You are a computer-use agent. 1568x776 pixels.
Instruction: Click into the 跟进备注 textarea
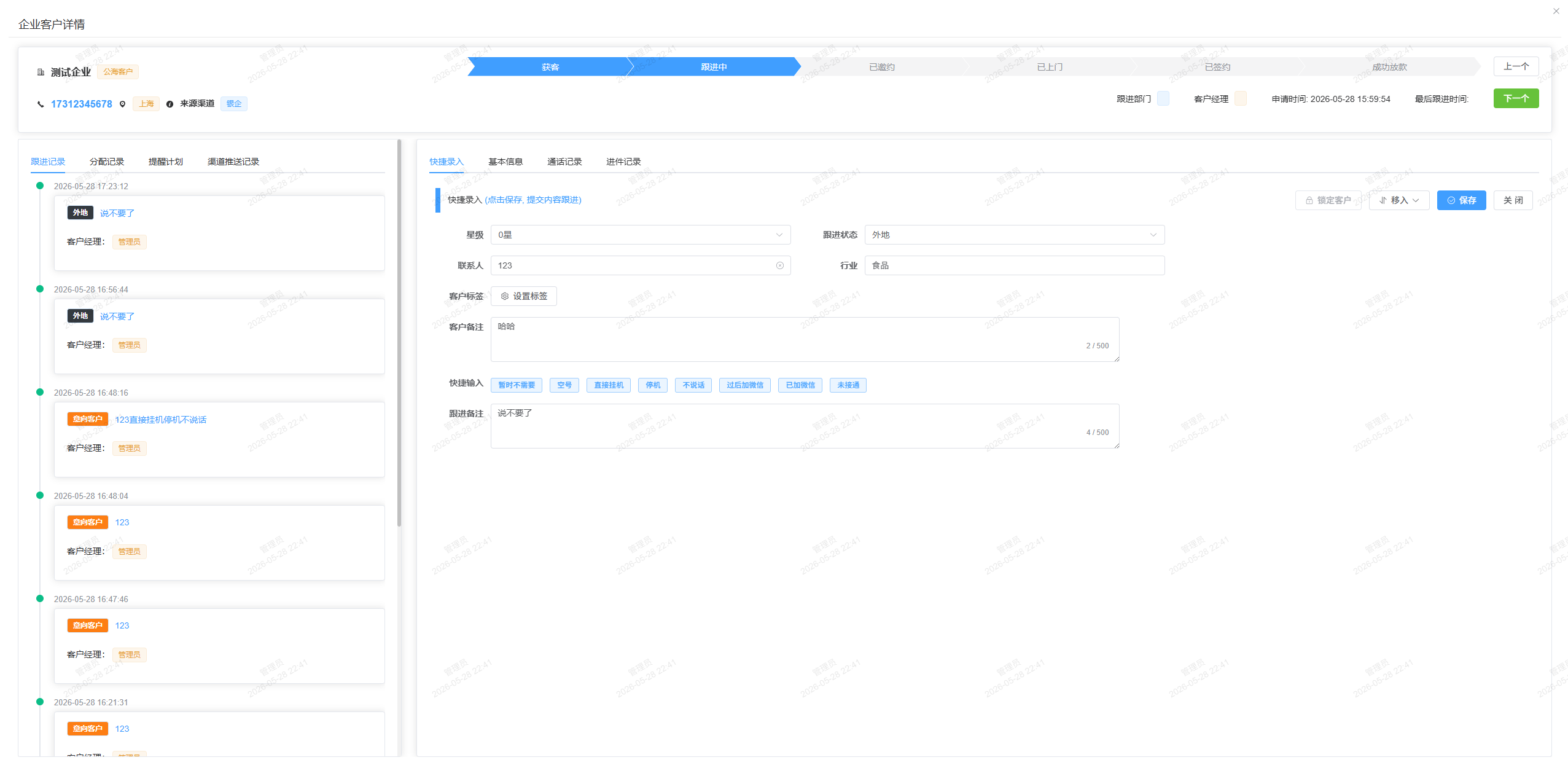point(805,426)
